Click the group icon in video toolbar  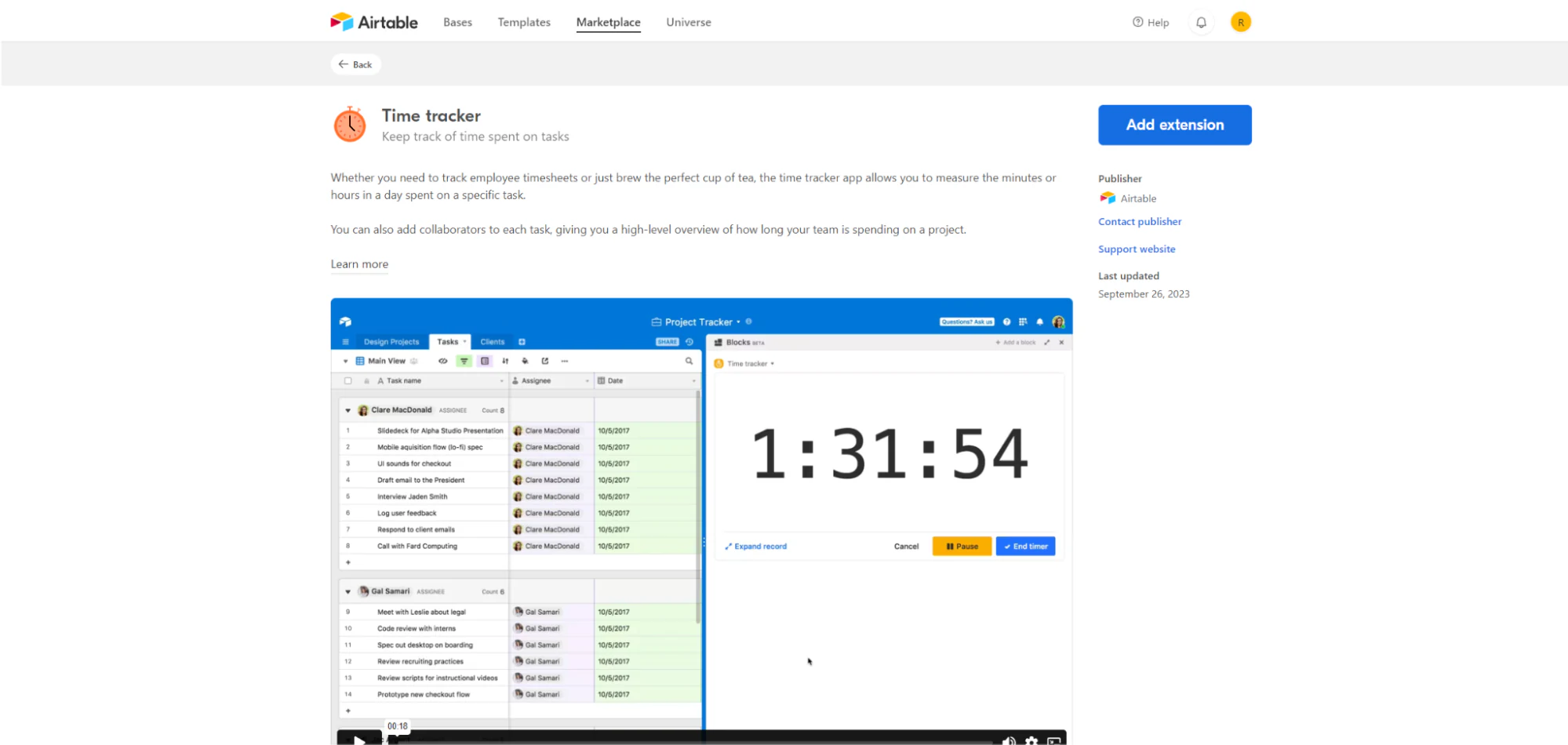click(x=485, y=362)
